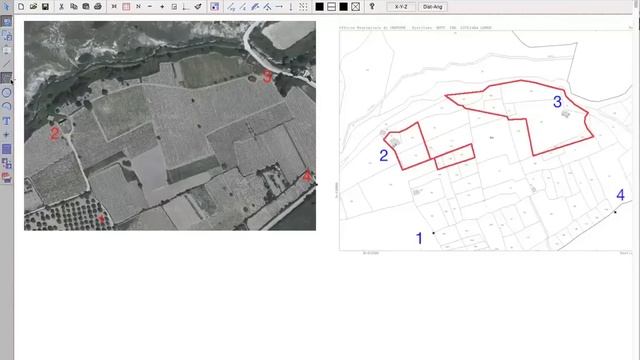The height and width of the screenshot is (360, 640).
Task: Click the minus zoom-out icon
Action: [150, 7]
